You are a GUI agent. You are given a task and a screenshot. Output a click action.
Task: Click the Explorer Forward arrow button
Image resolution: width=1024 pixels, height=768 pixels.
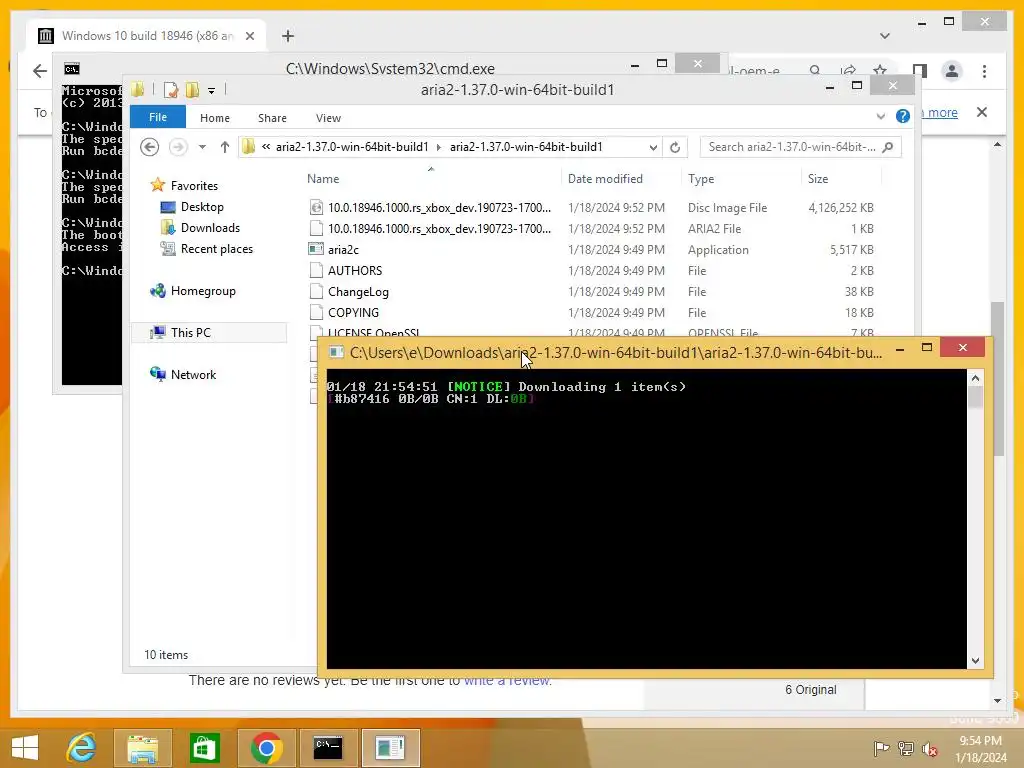point(178,147)
